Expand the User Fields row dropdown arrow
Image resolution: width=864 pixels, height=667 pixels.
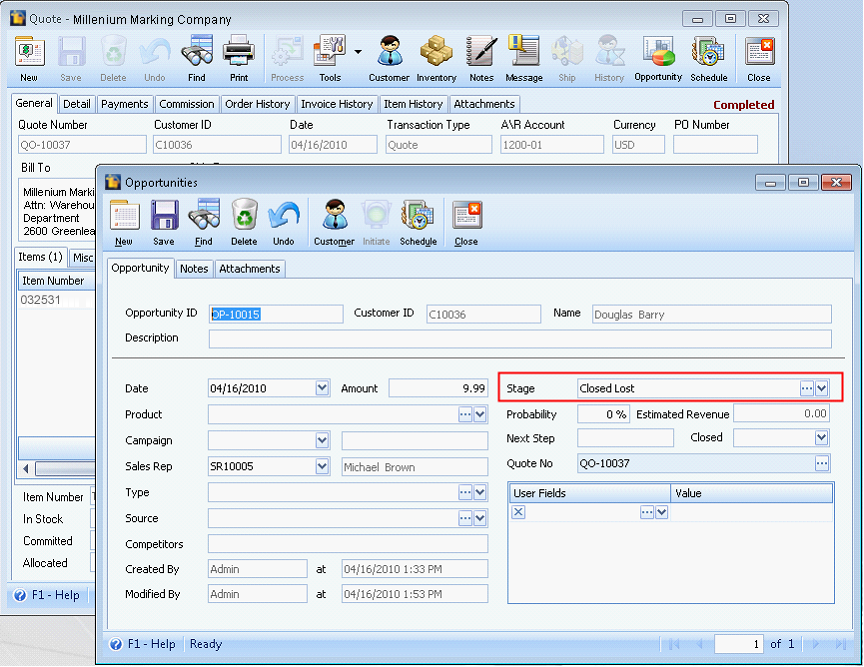pyautogui.click(x=662, y=512)
